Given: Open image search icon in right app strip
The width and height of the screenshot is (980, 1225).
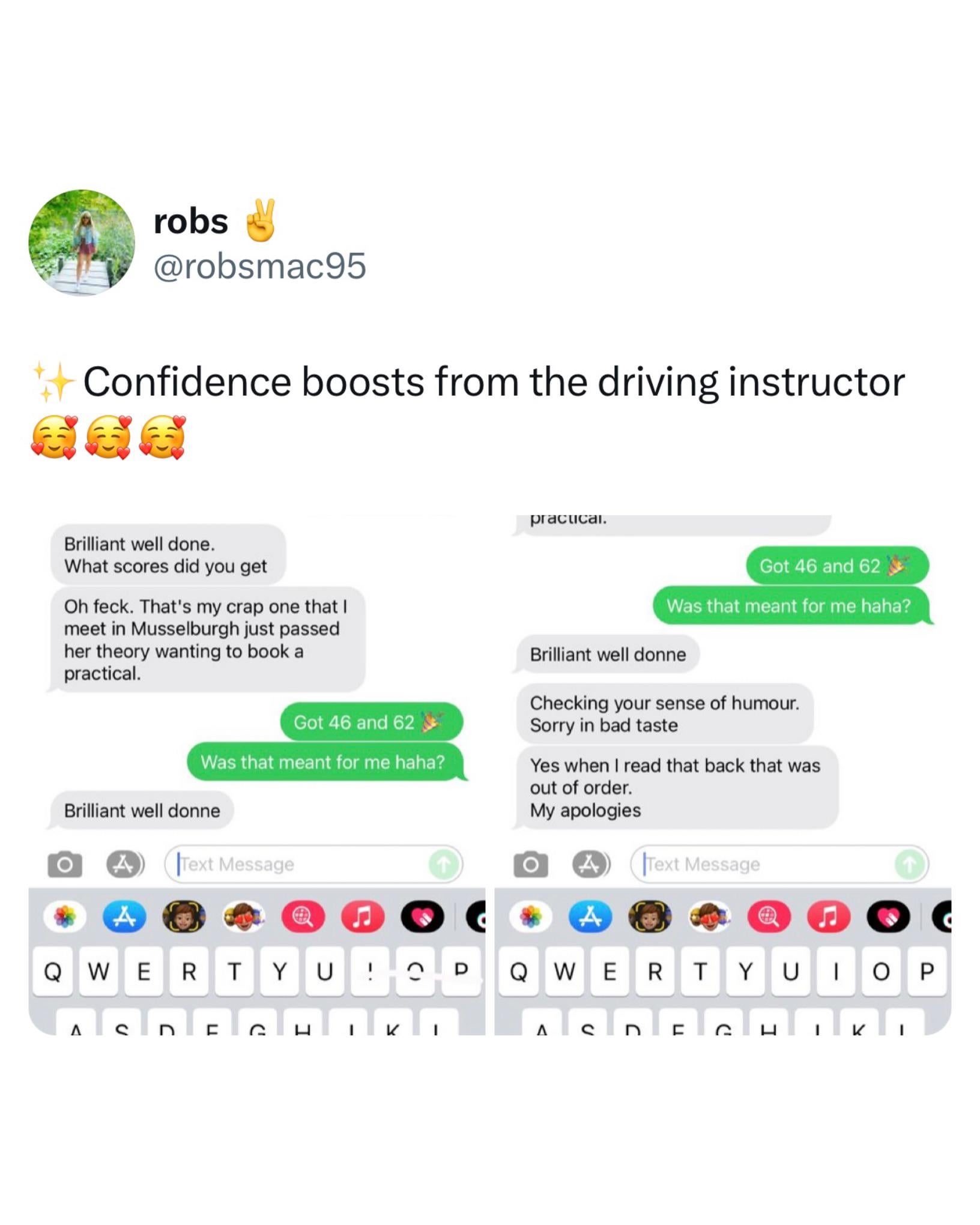Looking at the screenshot, I should pyautogui.click(x=769, y=916).
